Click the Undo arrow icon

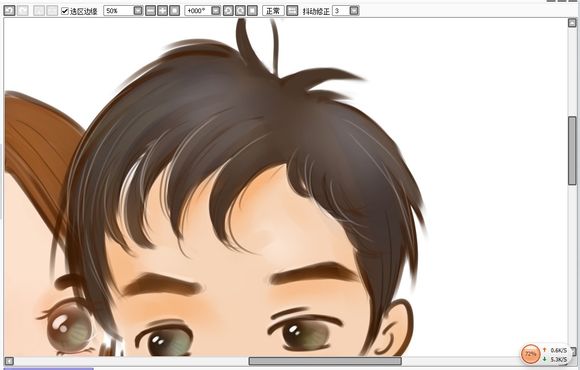tap(9, 10)
